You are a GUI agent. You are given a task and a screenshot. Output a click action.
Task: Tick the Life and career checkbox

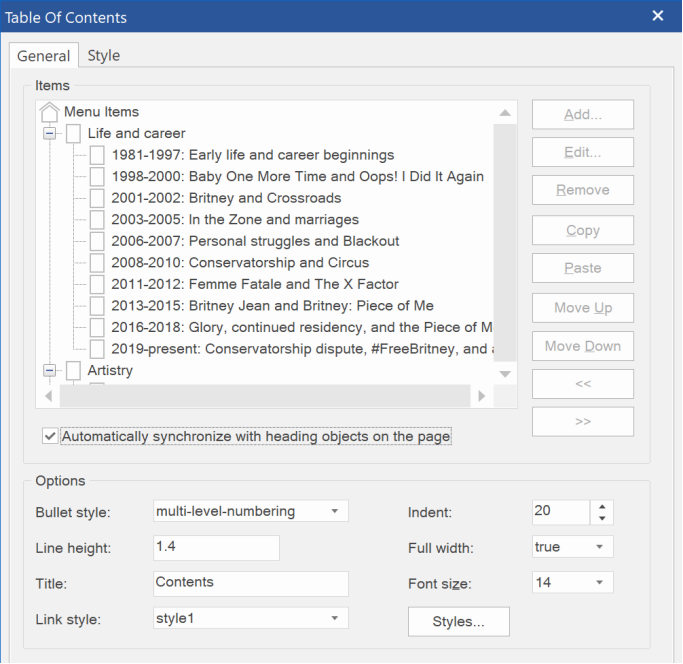point(73,133)
